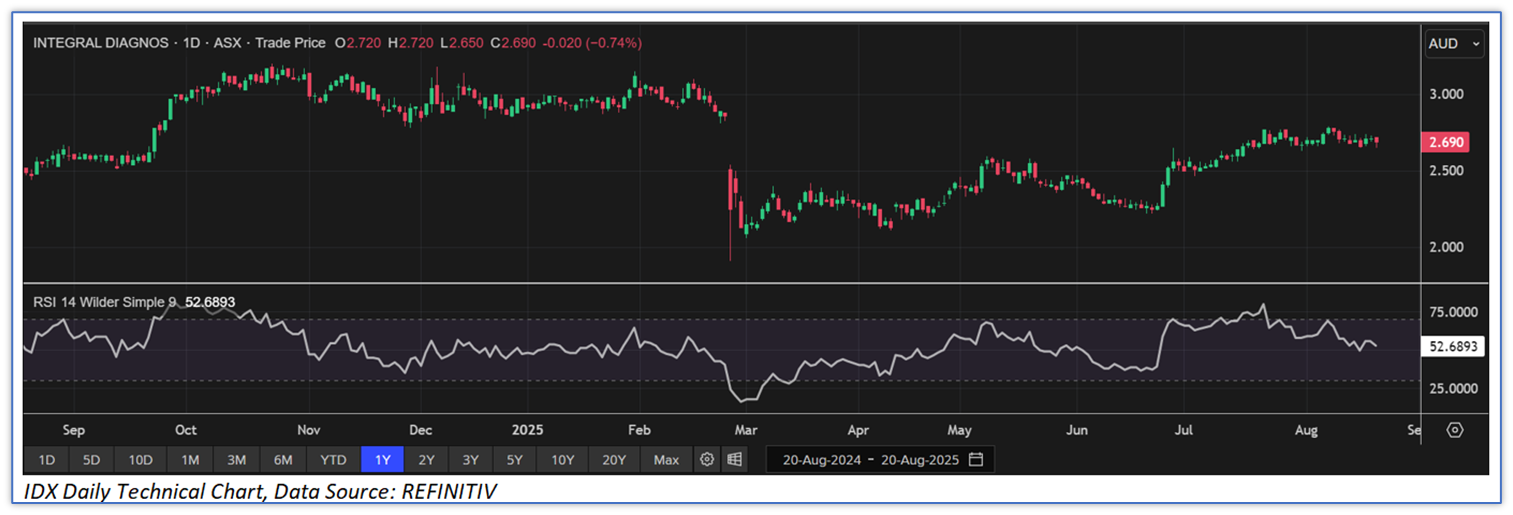Select the 1D time range

[46, 460]
